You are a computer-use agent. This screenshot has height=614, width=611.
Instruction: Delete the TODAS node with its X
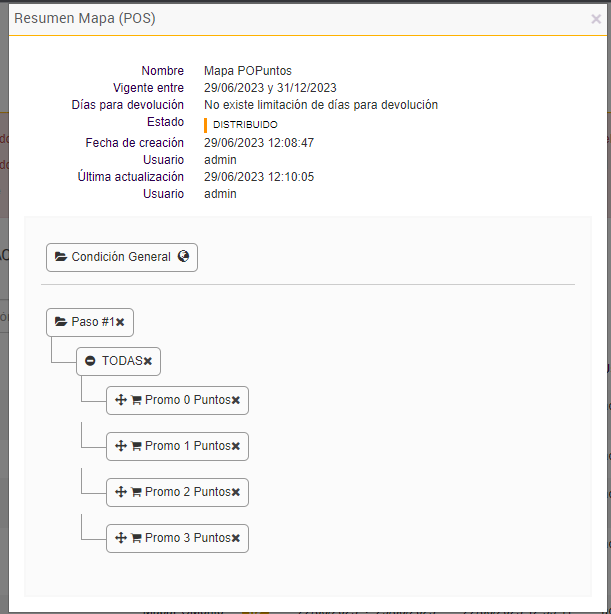click(148, 361)
